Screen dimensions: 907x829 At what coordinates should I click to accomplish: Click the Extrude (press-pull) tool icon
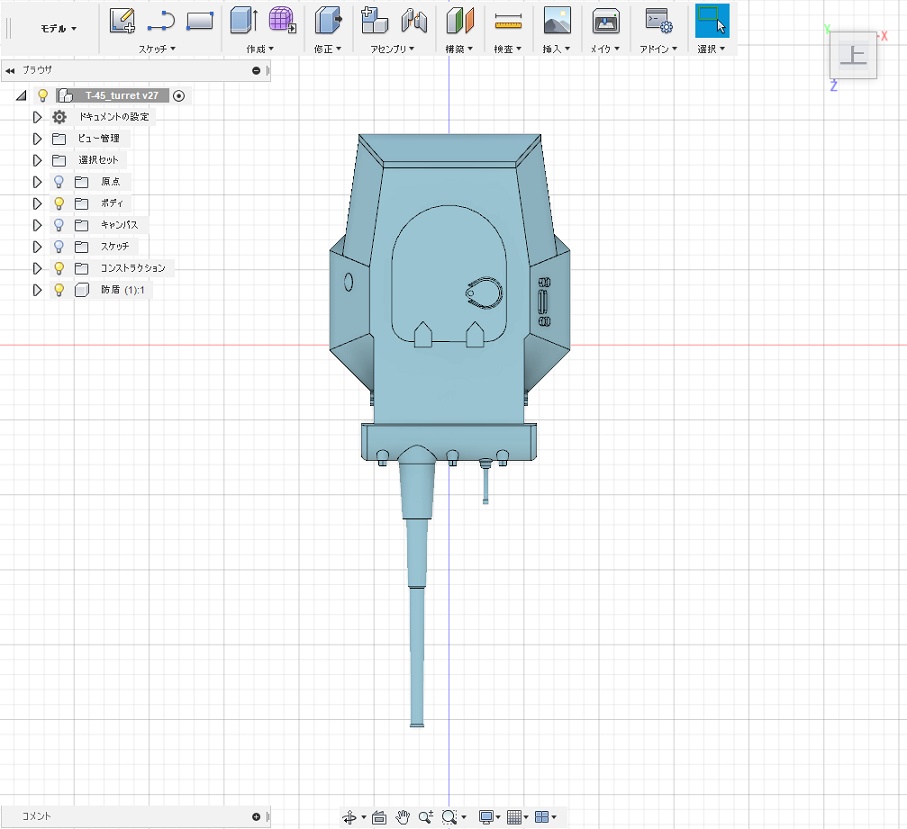click(243, 19)
